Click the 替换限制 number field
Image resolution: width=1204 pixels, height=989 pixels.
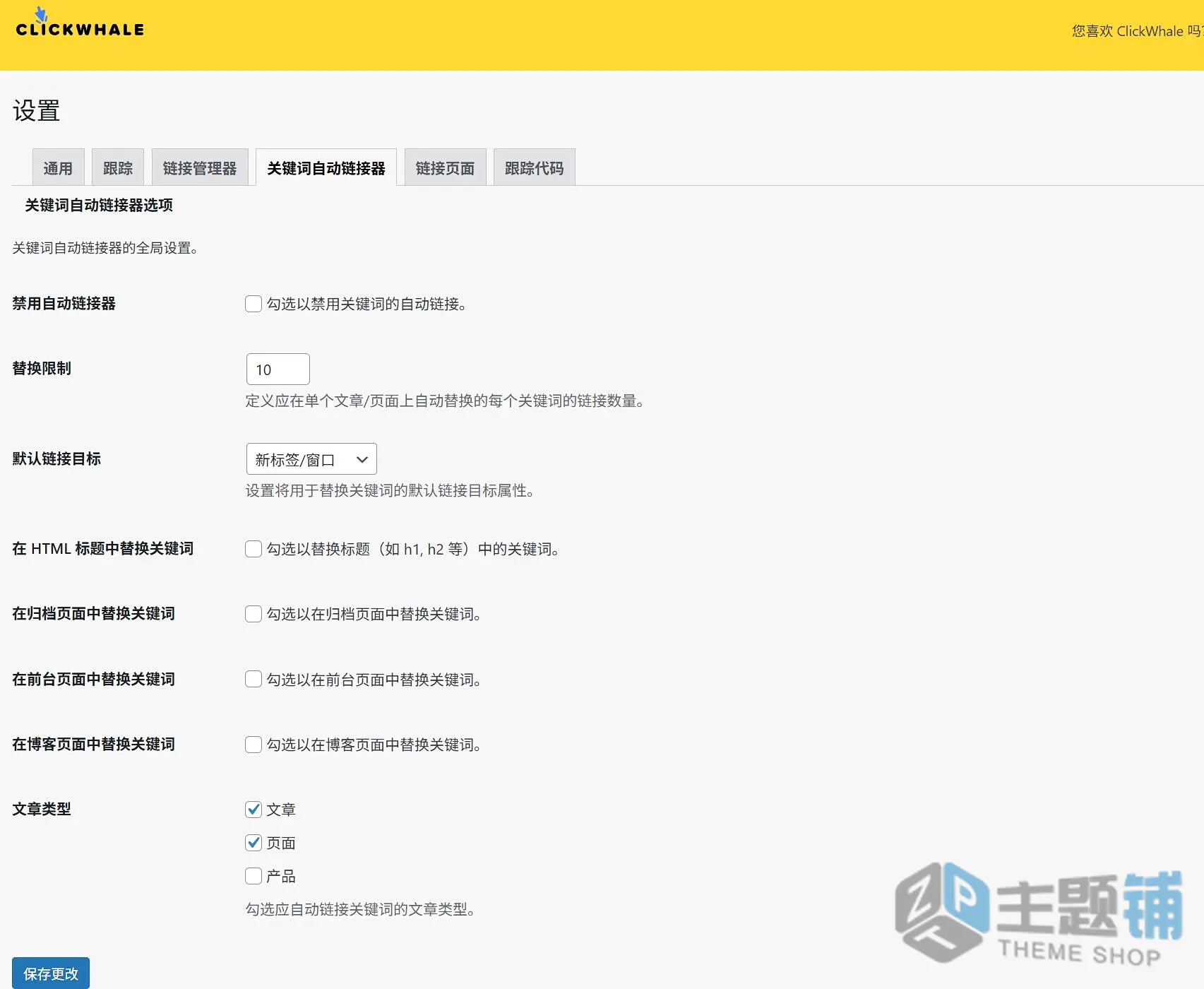coord(278,369)
